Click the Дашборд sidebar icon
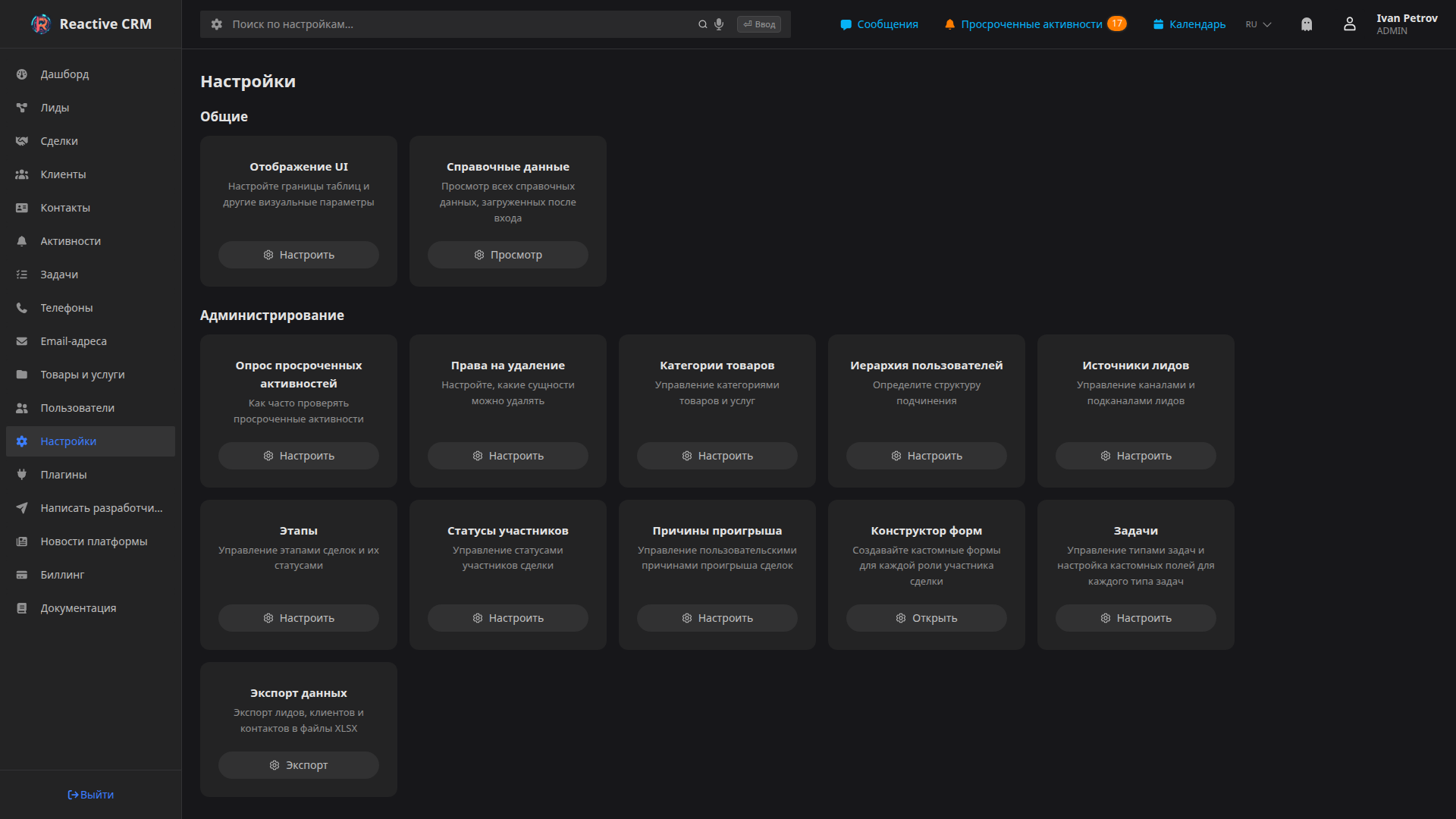 (x=22, y=74)
